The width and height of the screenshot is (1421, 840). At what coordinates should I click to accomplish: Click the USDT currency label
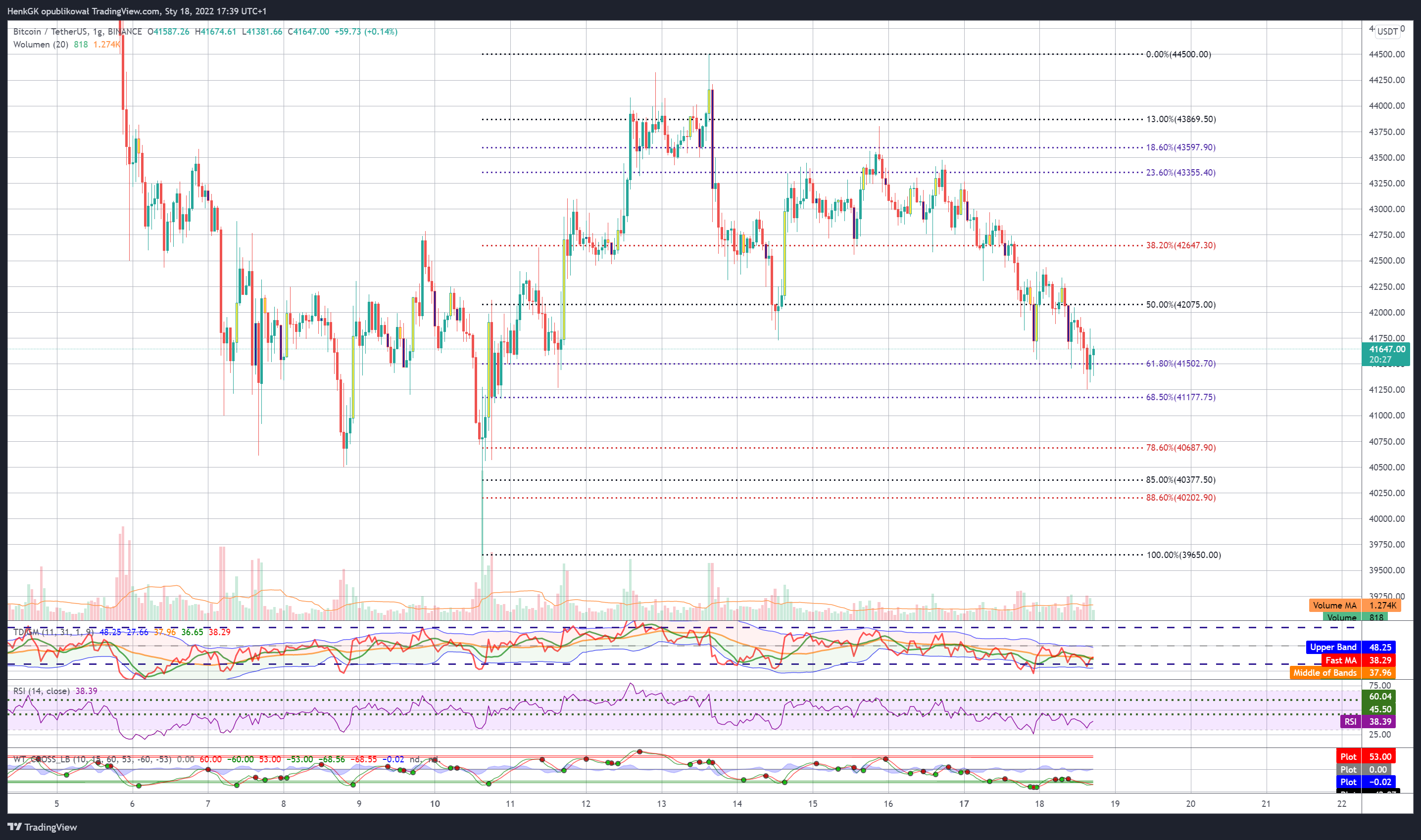click(1387, 32)
